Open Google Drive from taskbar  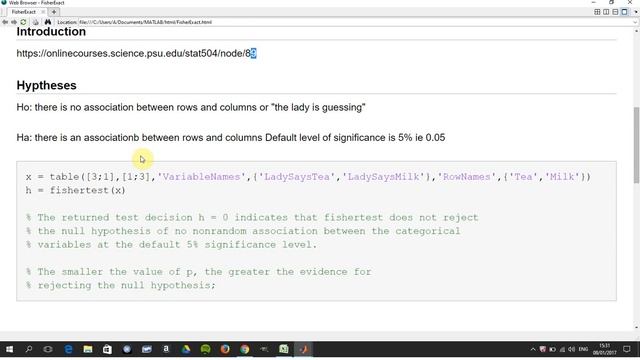(186, 349)
